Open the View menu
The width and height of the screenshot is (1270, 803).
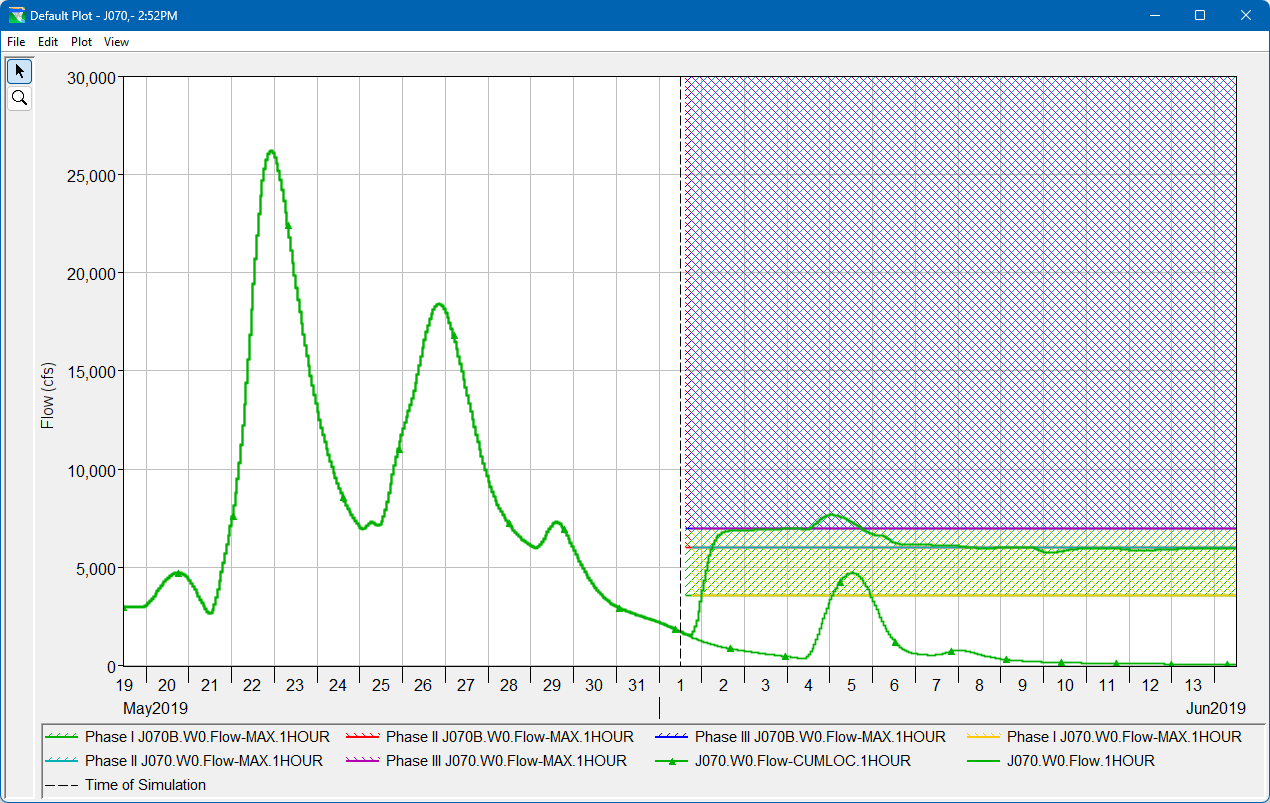pos(116,42)
